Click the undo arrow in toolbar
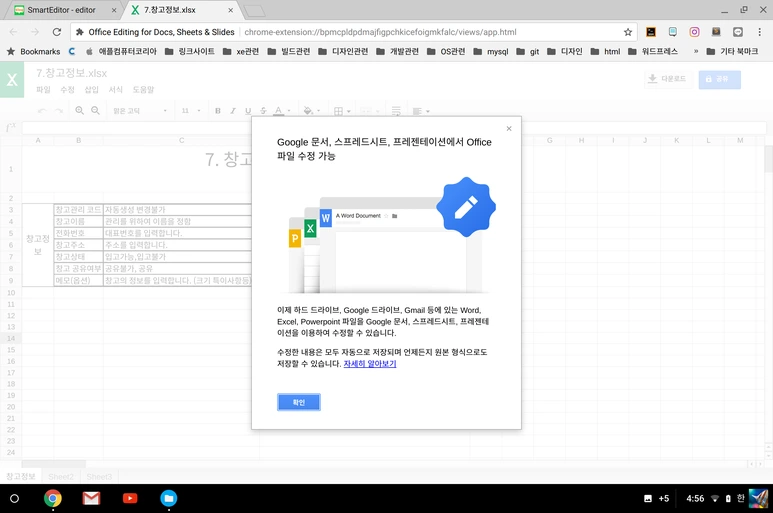The image size is (773, 513). (x=42, y=111)
